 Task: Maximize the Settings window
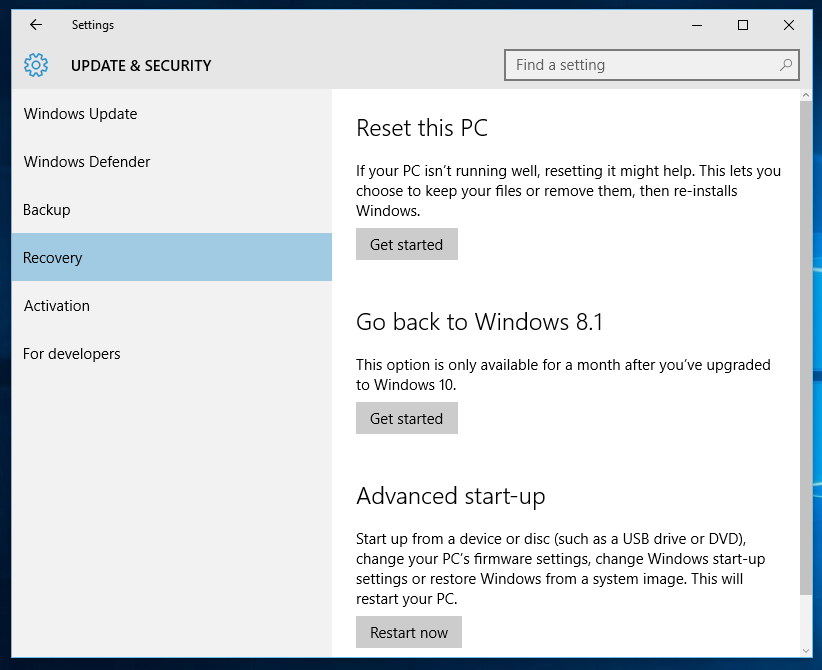point(743,25)
